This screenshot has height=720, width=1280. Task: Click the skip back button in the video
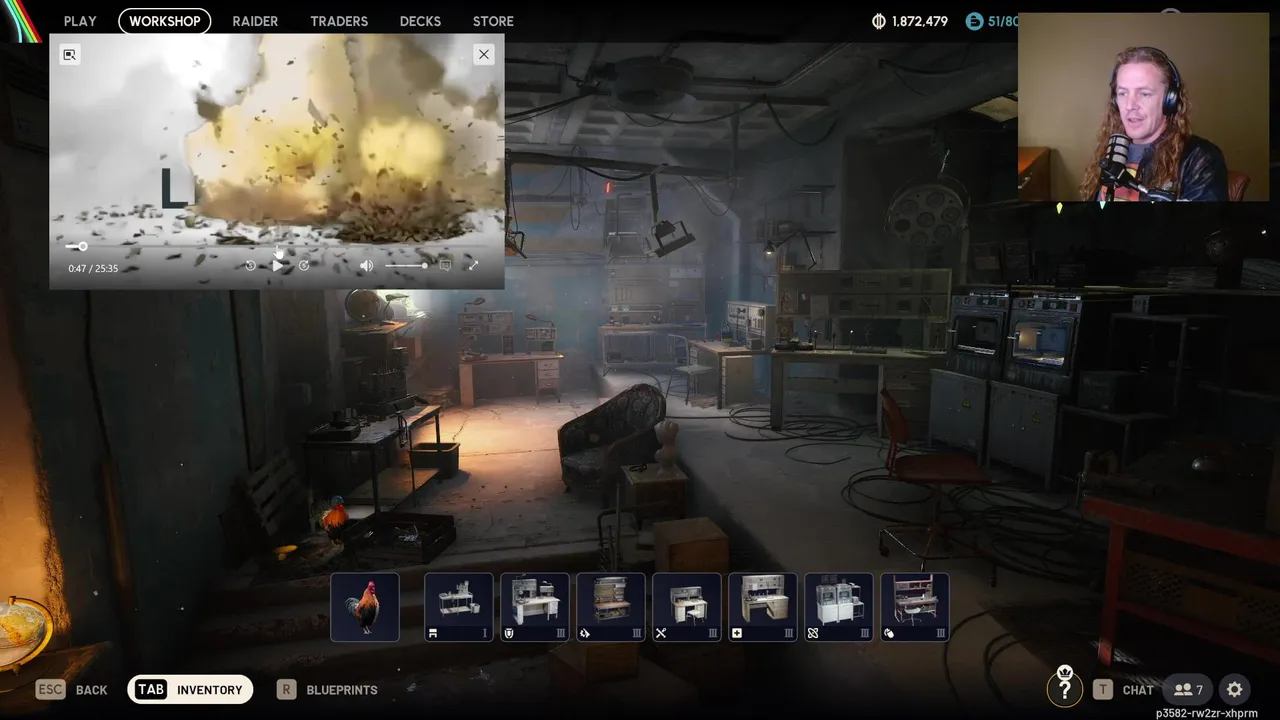point(250,265)
